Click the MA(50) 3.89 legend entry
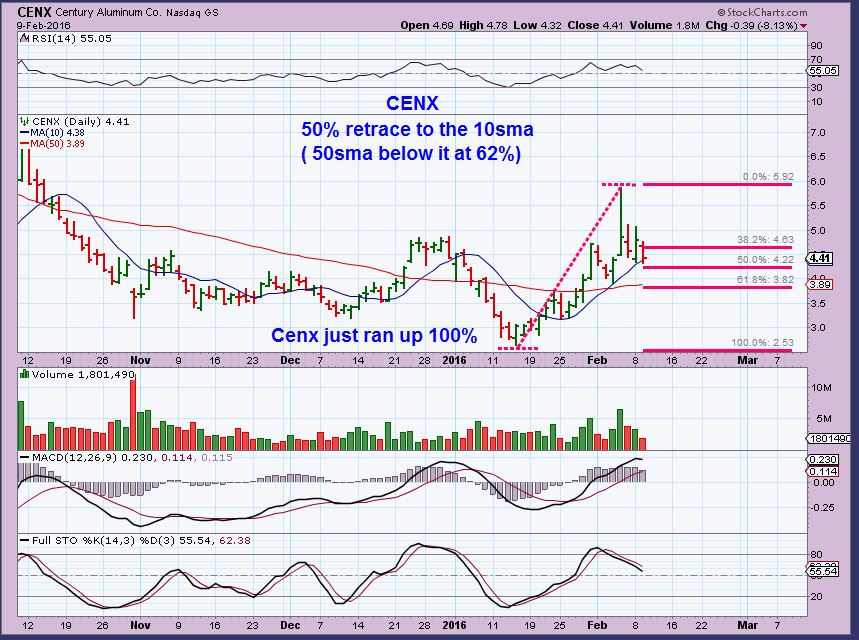The width and height of the screenshot is (859, 640). point(52,144)
